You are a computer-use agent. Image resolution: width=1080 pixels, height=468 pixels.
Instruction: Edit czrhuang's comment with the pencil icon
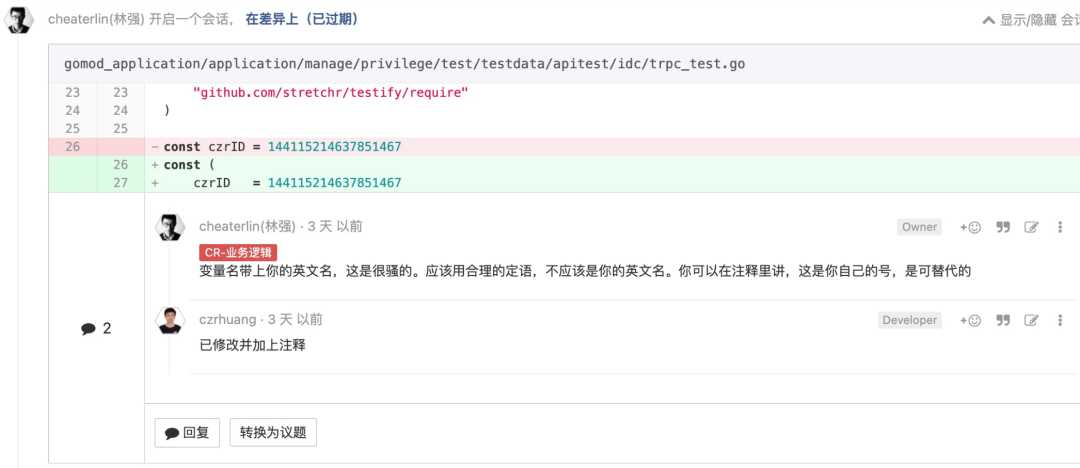pyautogui.click(x=1031, y=321)
